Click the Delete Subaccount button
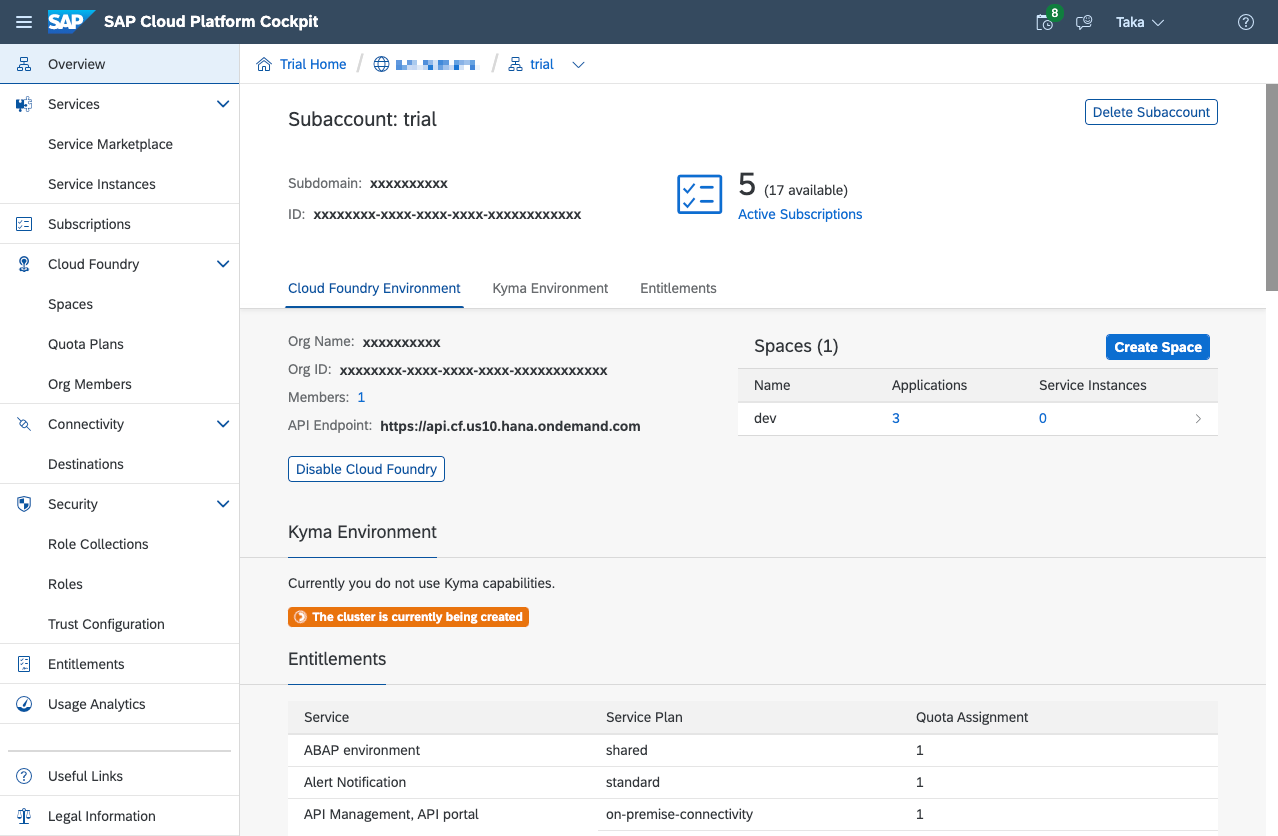 click(1151, 112)
